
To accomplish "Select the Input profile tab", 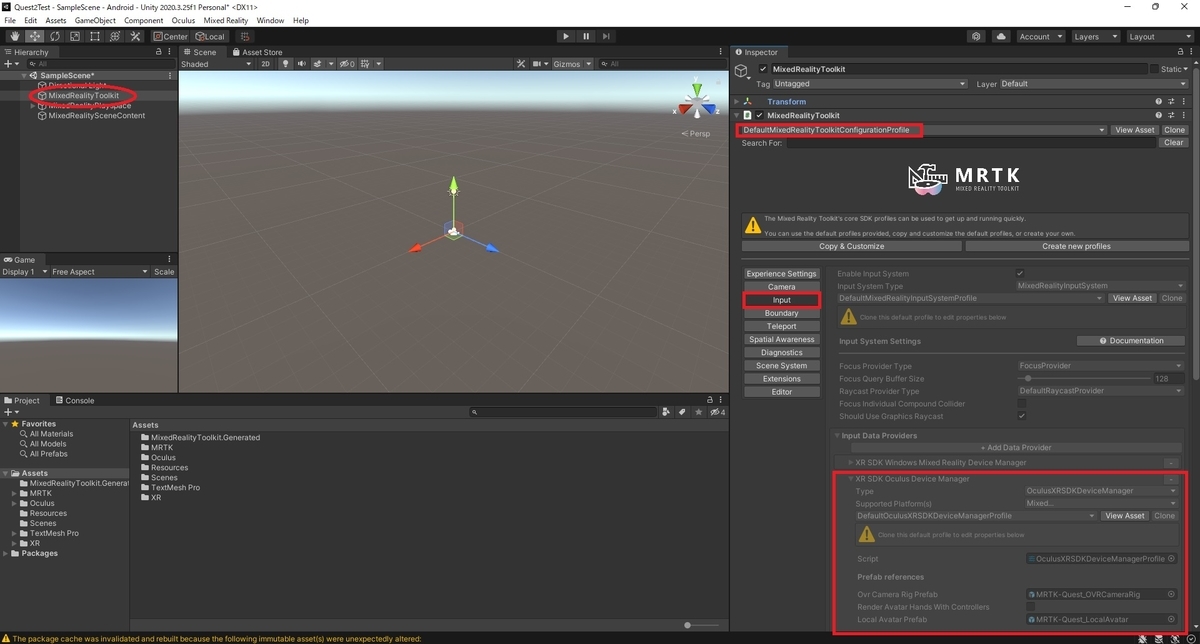I will 781,300.
